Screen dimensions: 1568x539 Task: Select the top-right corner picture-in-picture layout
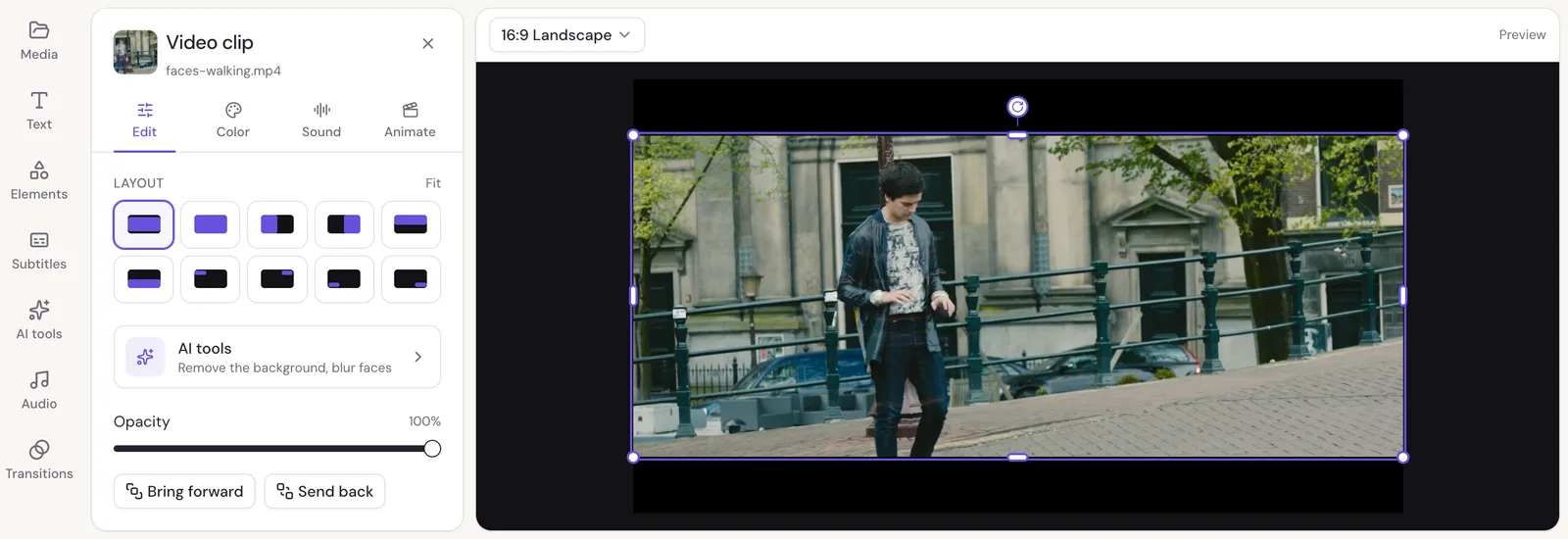tap(277, 279)
